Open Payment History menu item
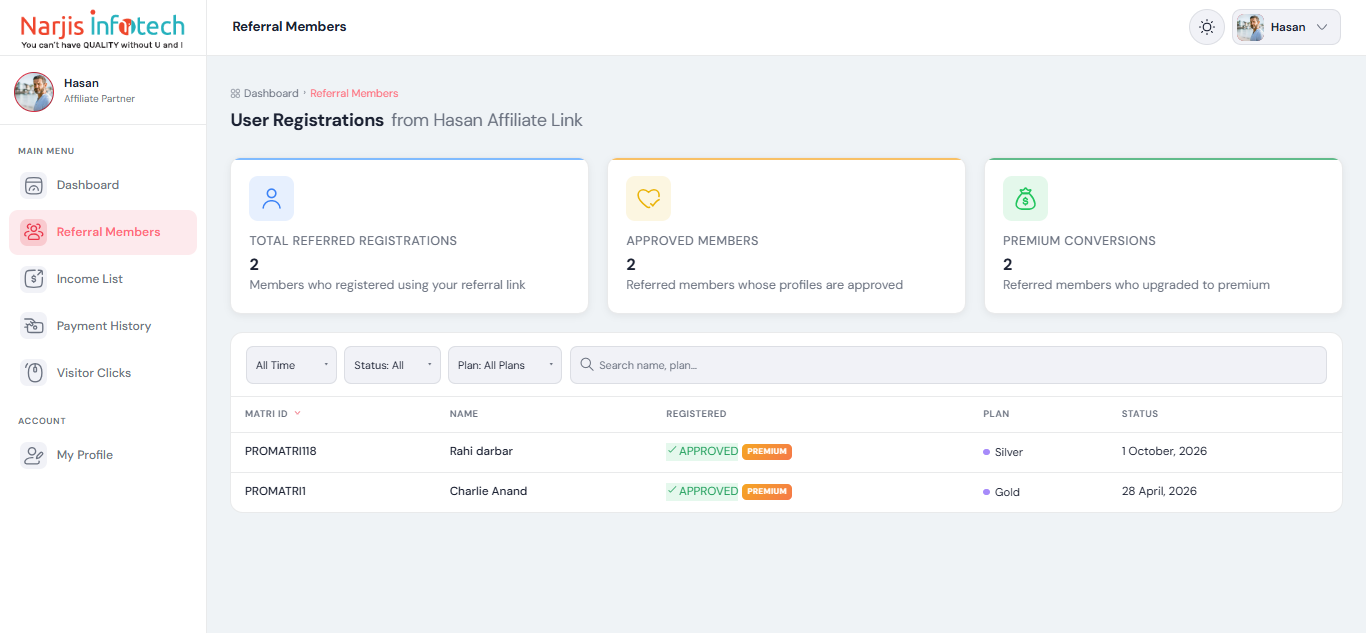The height and width of the screenshot is (633, 1366). [x=103, y=326]
